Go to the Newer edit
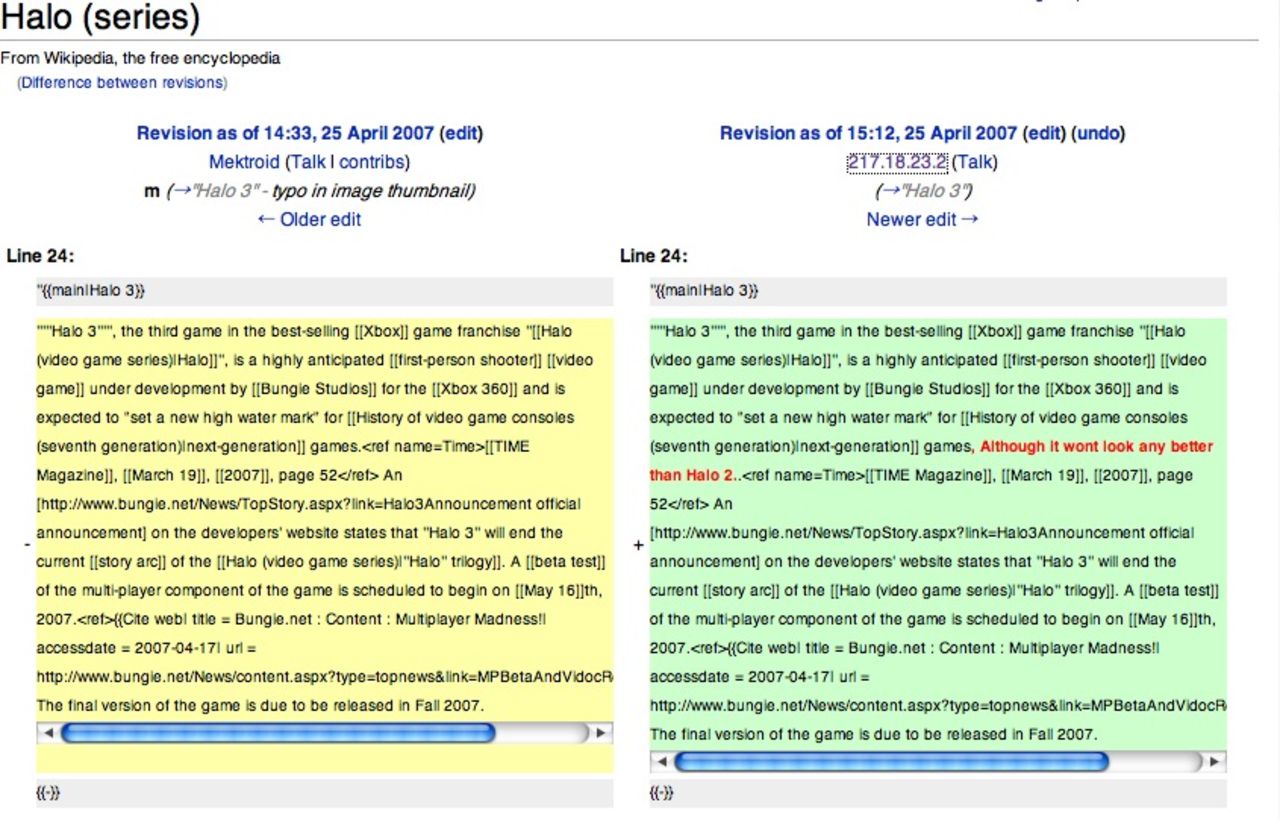This screenshot has width=1280, height=820. (922, 220)
